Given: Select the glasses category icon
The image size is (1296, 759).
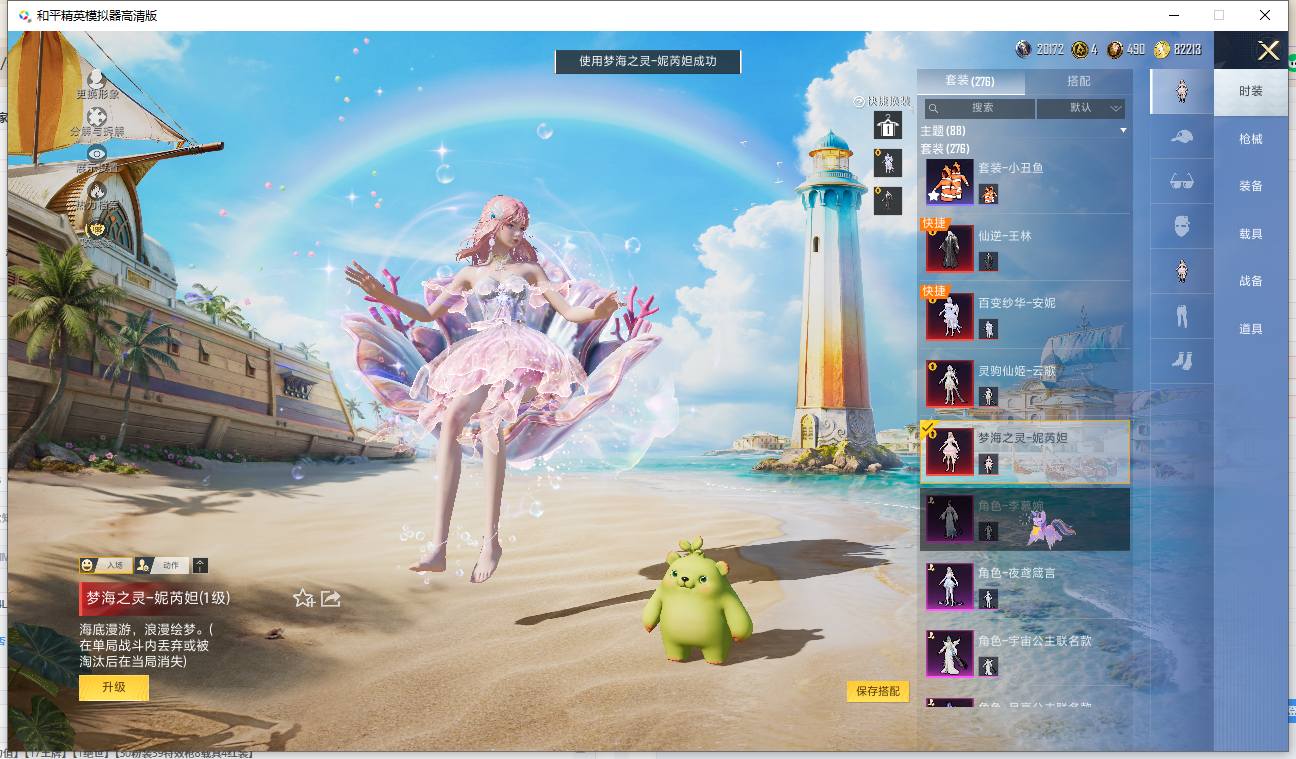Looking at the screenshot, I should tap(1182, 181).
